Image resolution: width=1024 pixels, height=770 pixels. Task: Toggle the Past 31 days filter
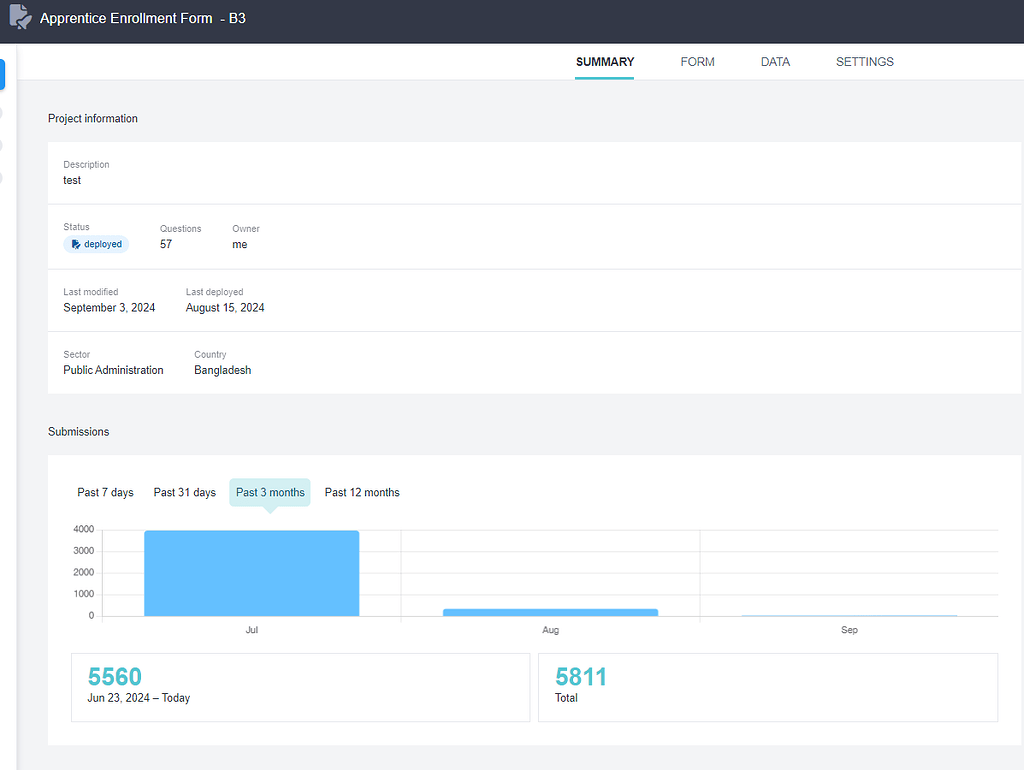[x=184, y=492]
